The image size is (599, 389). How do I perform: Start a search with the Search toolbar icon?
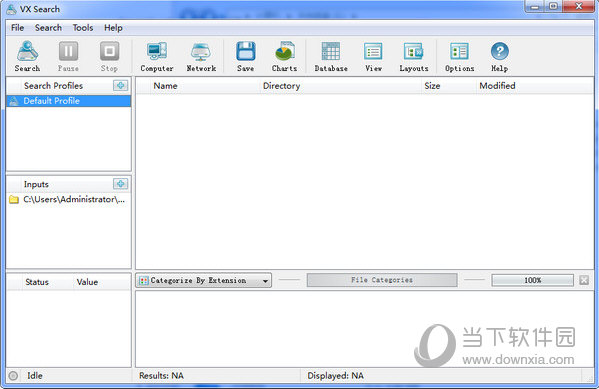[27, 56]
